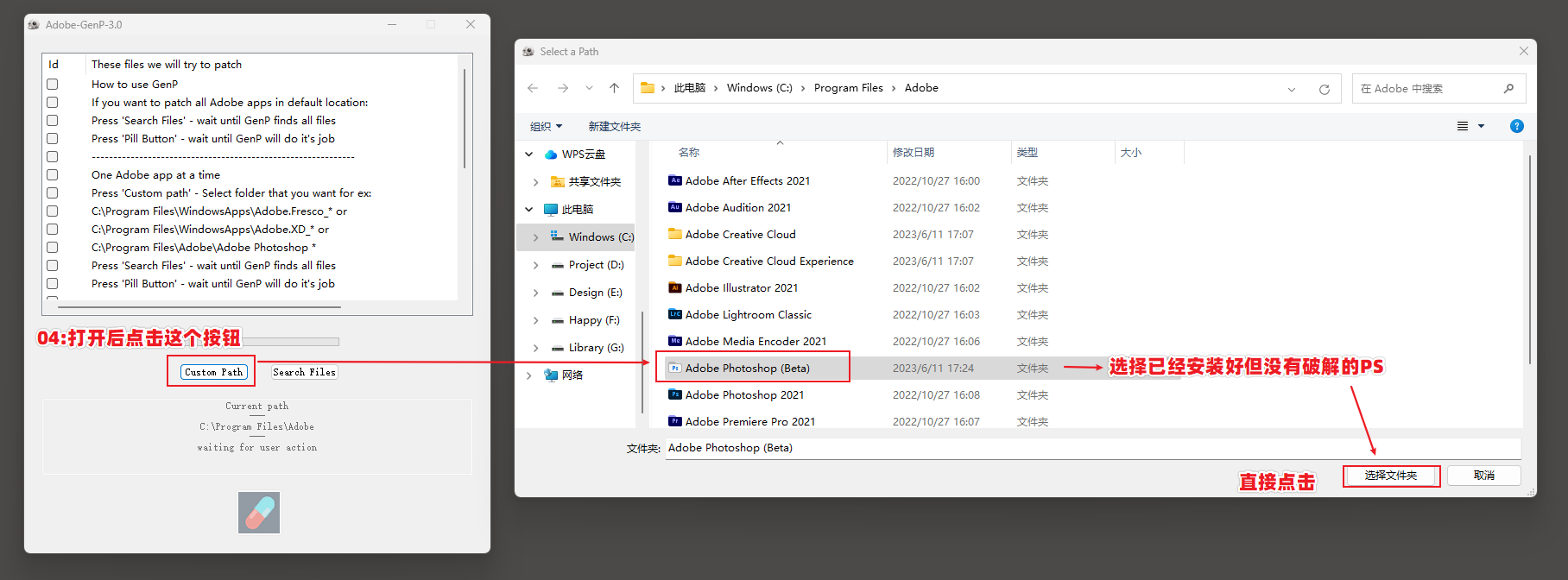Screen dimensions: 1568x580
Task: Go up one folder level arrow
Action: point(614,88)
